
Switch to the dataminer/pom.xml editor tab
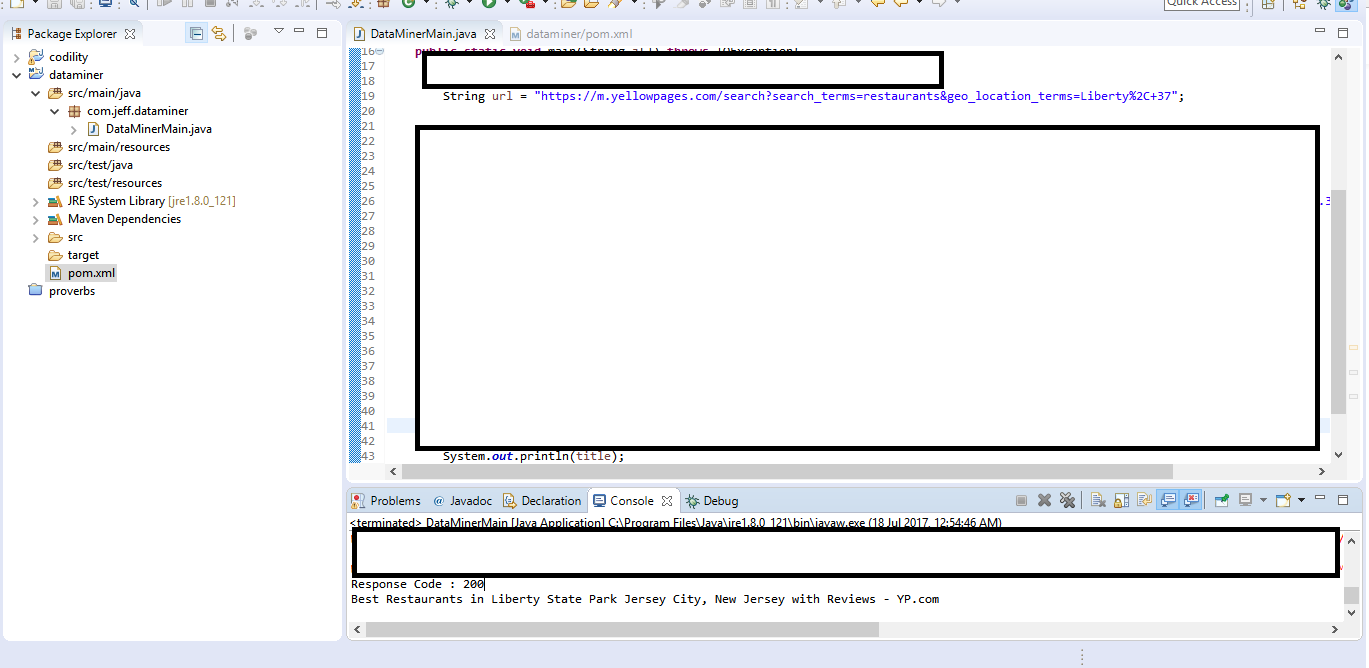571,33
